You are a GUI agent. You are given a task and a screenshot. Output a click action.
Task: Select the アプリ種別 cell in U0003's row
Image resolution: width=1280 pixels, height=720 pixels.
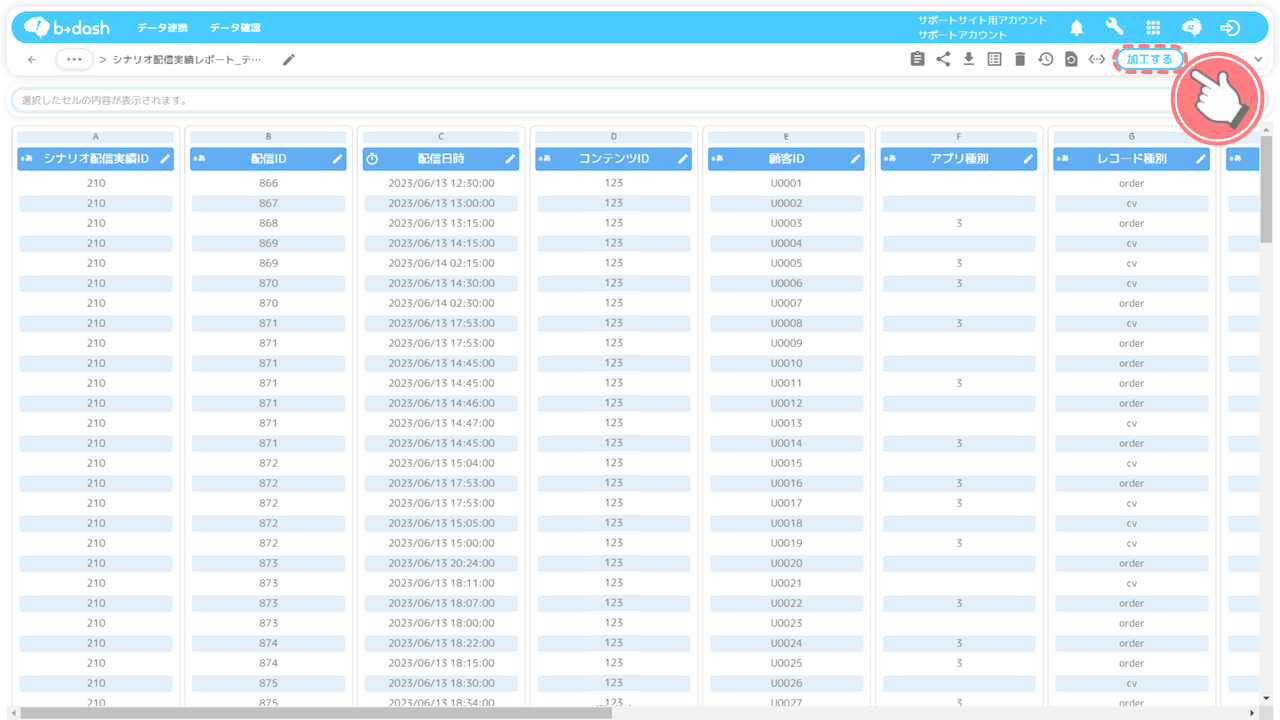pyautogui.click(x=959, y=223)
